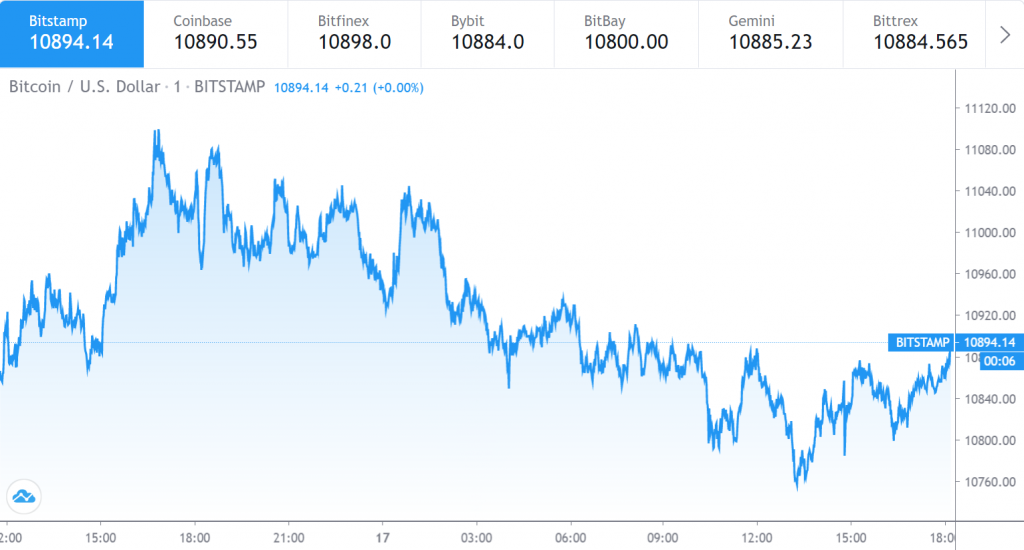Click the BITSTAMP price label tag
1024x550 pixels.
(x=920, y=342)
